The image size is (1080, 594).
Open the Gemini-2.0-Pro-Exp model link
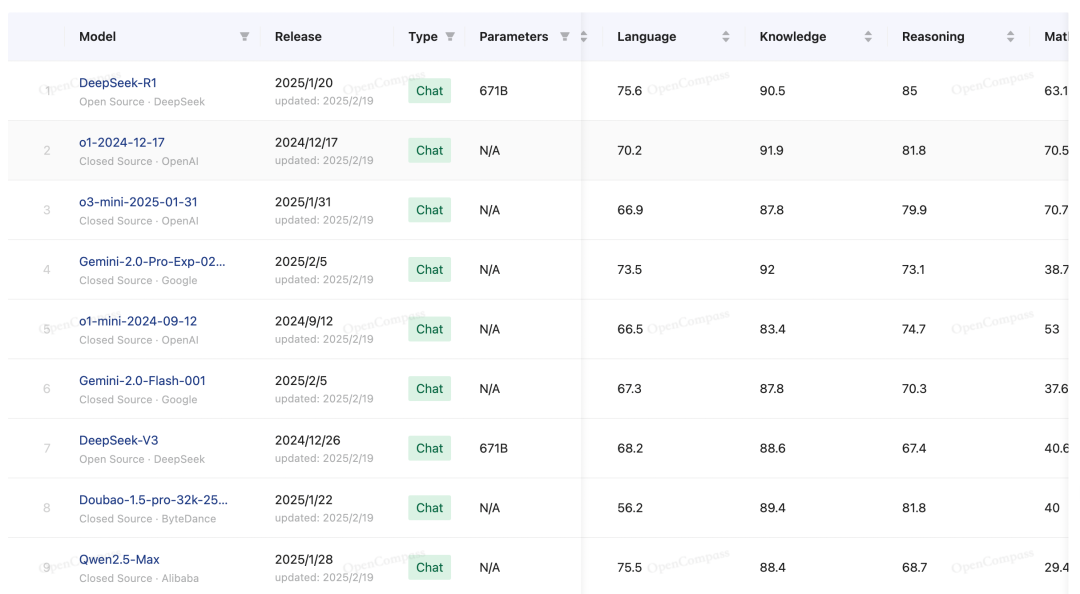152,262
